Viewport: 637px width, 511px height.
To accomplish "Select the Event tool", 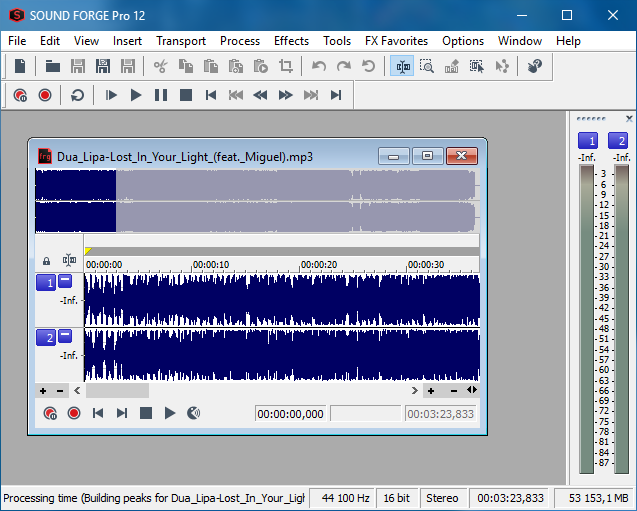I will [477, 66].
